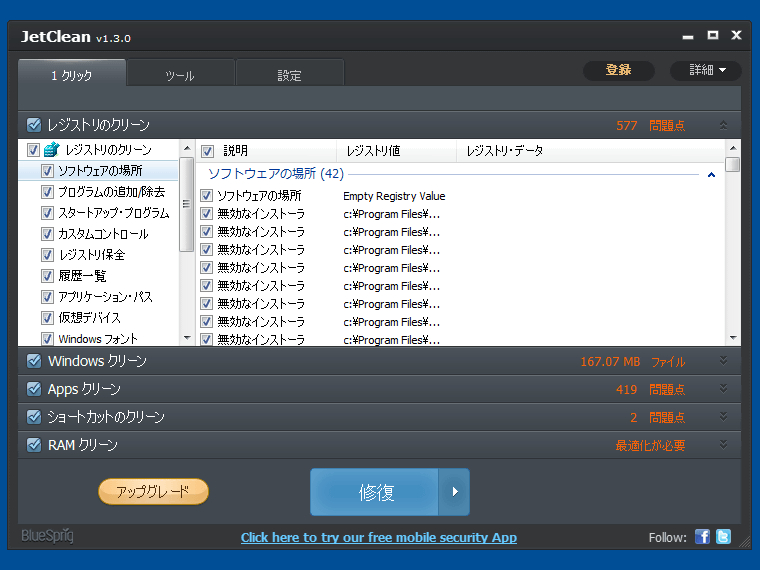Viewport: 760px width, 570px height.
Task: Uncheck ソフトウェアの場所 in the left tree
Action: (47, 171)
